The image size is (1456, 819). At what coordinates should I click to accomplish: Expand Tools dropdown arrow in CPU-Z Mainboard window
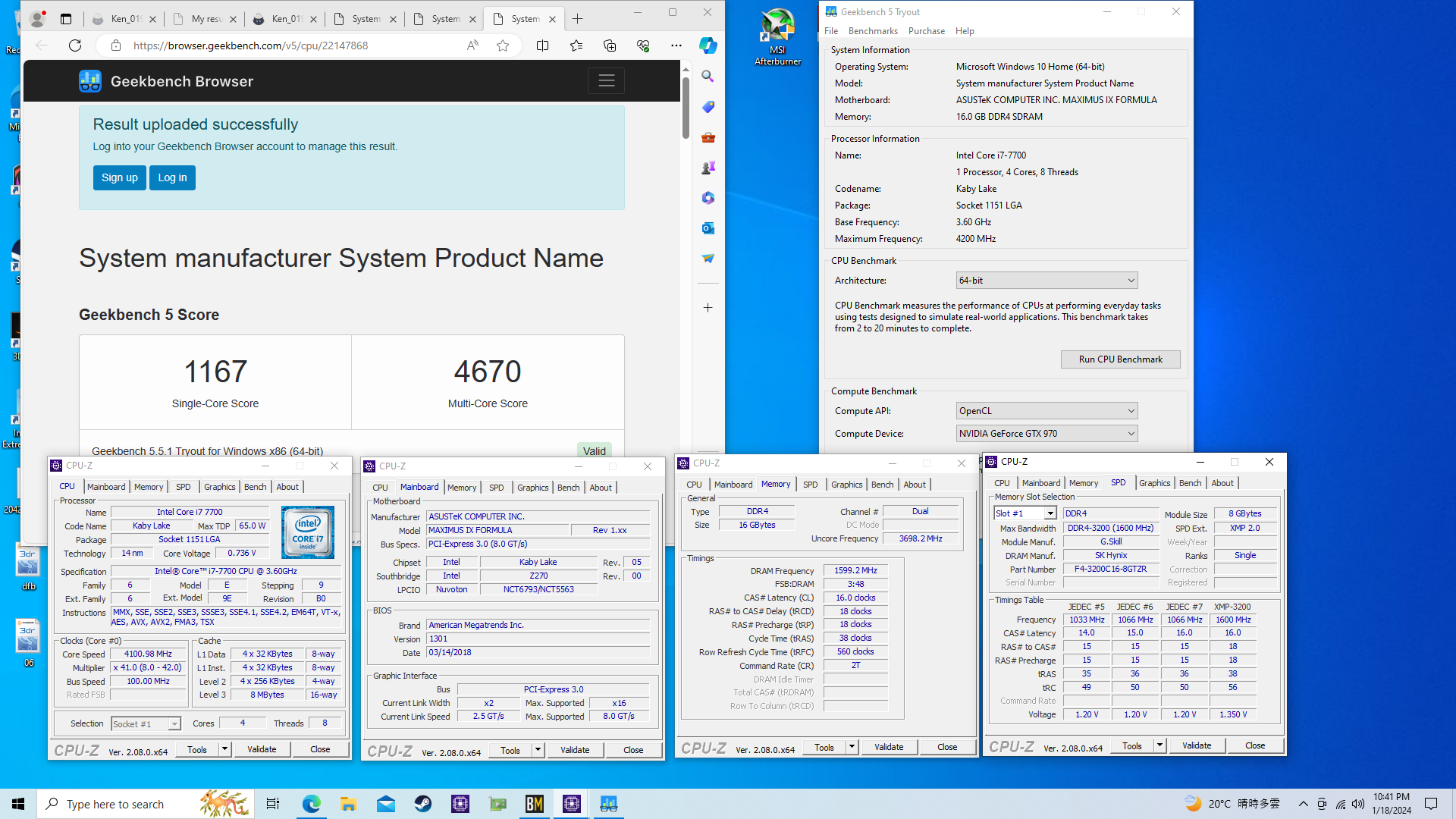tap(538, 750)
